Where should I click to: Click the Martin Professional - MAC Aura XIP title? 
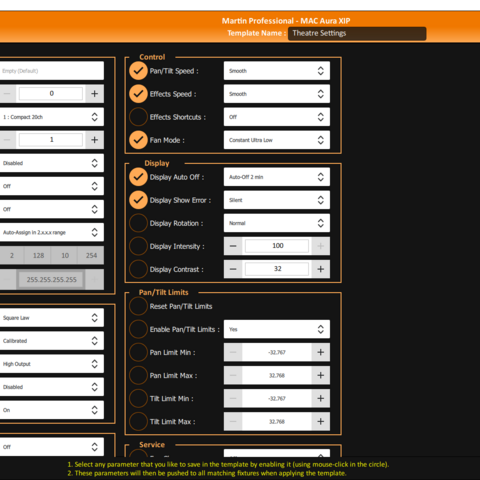tap(286, 21)
